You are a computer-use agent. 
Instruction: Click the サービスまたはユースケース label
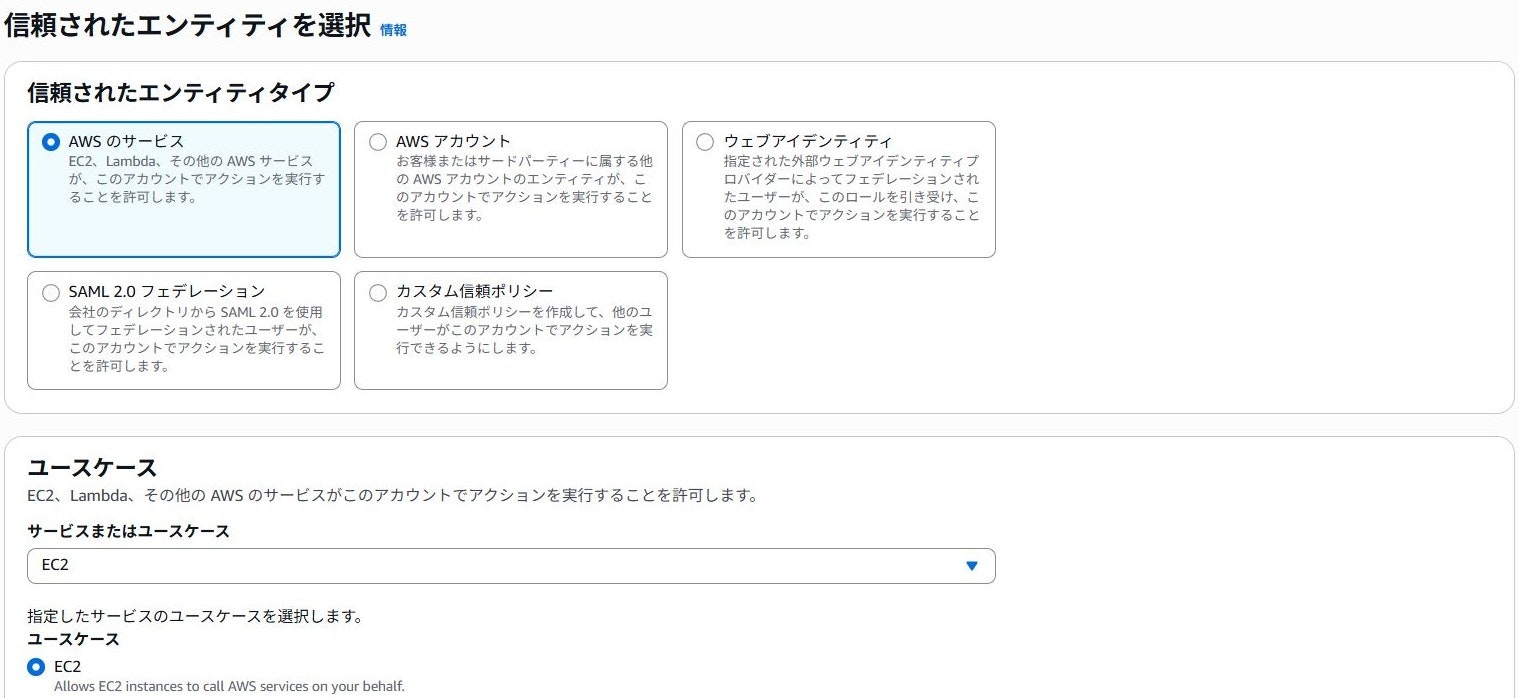[x=128, y=531]
